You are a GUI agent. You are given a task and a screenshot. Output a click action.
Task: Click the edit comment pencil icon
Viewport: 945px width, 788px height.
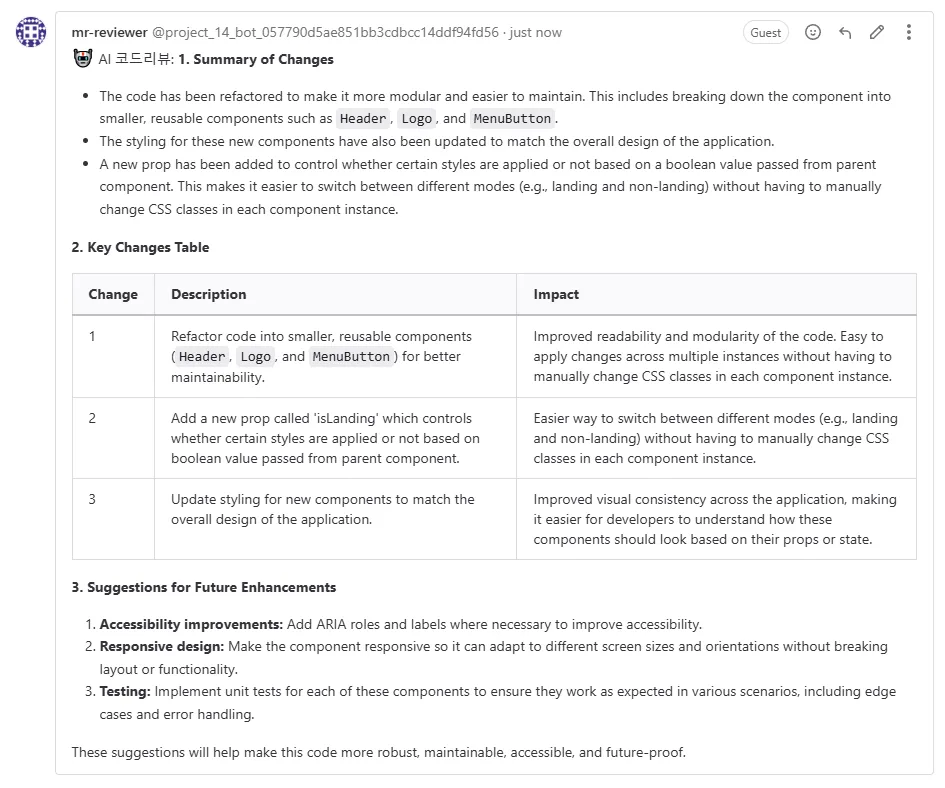point(877,32)
